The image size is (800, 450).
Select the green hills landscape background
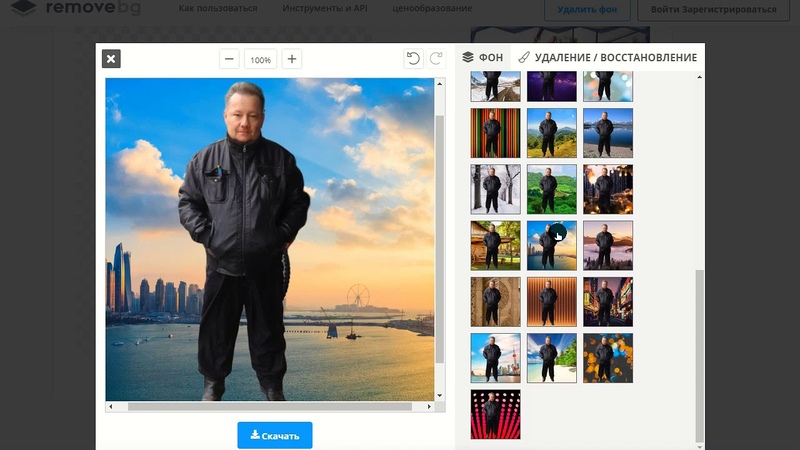(552, 133)
